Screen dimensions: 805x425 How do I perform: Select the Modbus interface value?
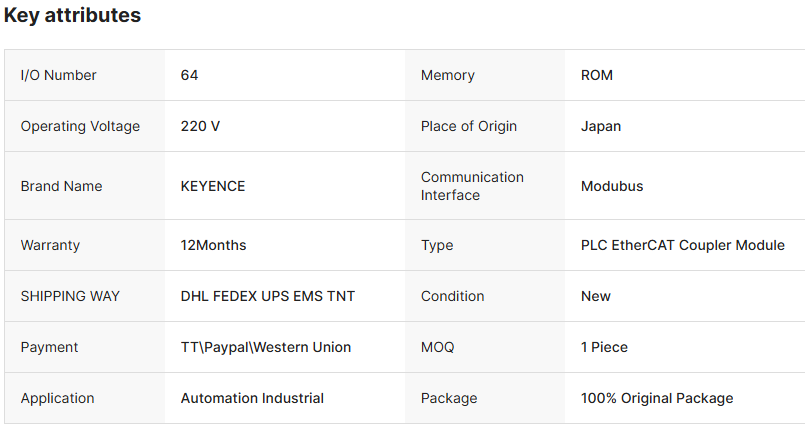[x=612, y=186]
